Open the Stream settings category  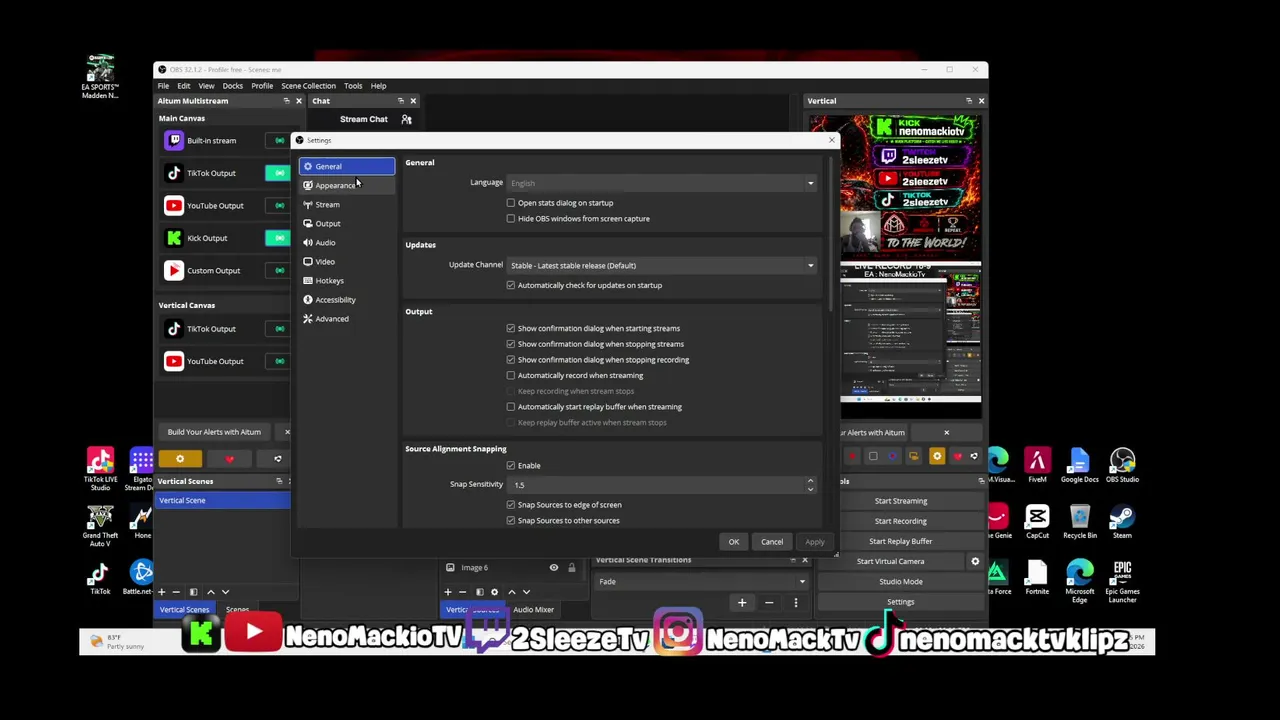point(346,204)
